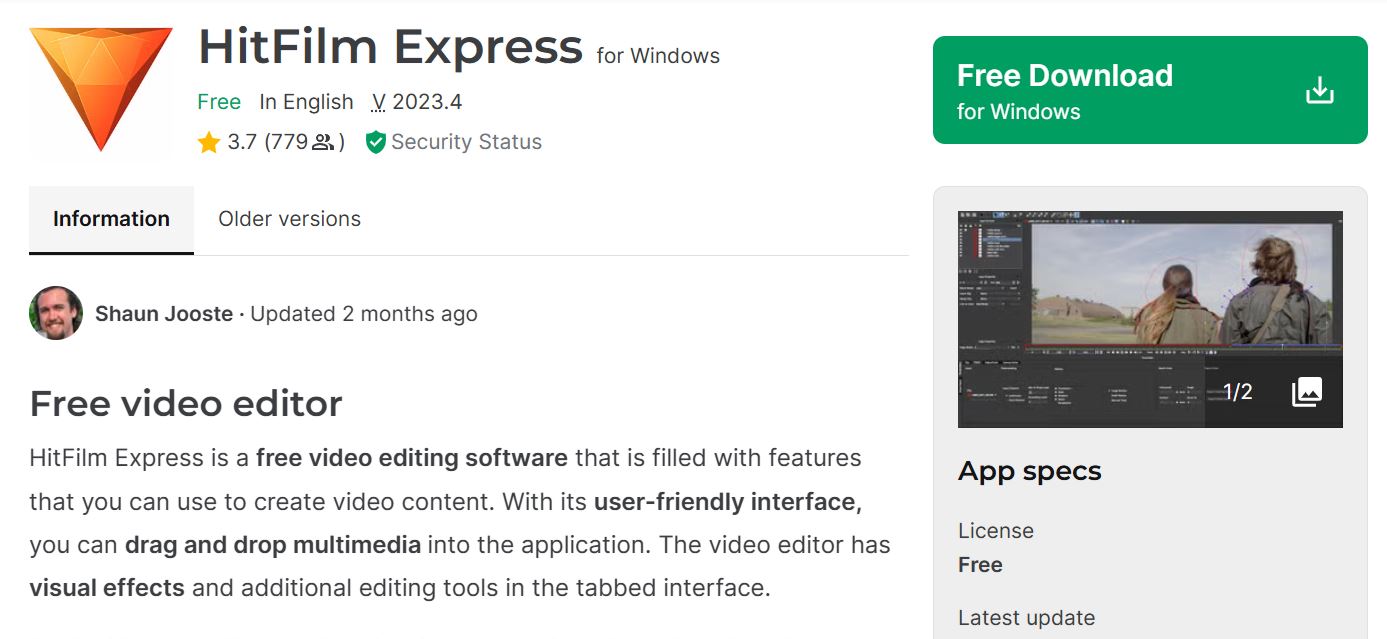Click the bold 'free video editing software' text
Screen dimensions: 1387x639
point(412,459)
